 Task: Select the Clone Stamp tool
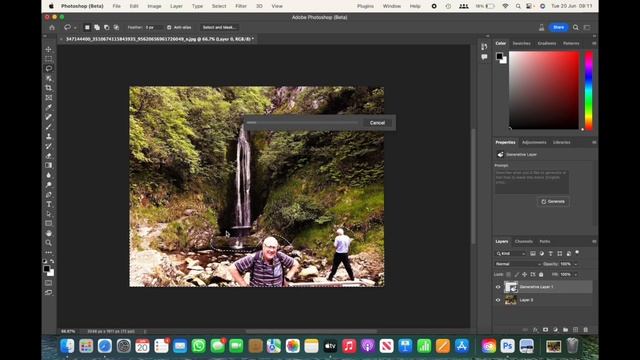[x=49, y=136]
